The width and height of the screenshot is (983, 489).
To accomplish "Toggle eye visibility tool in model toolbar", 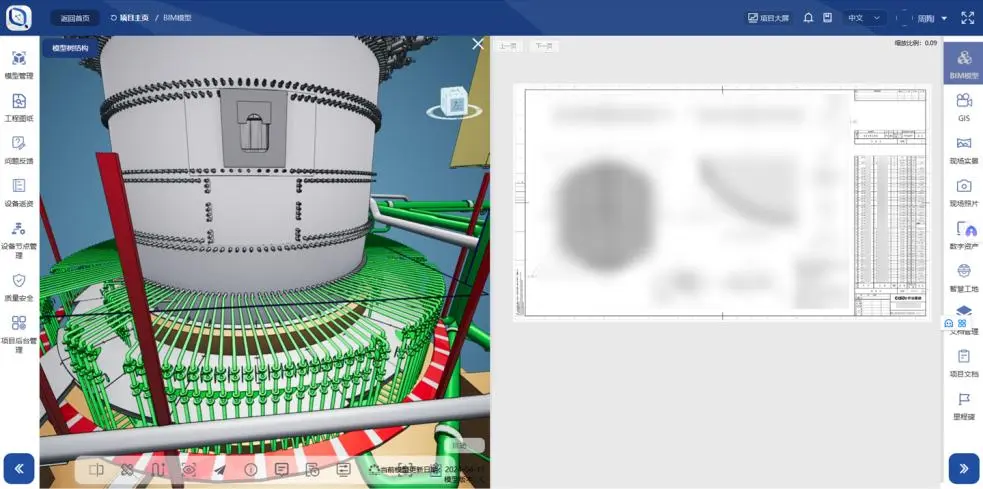I will coord(189,469).
